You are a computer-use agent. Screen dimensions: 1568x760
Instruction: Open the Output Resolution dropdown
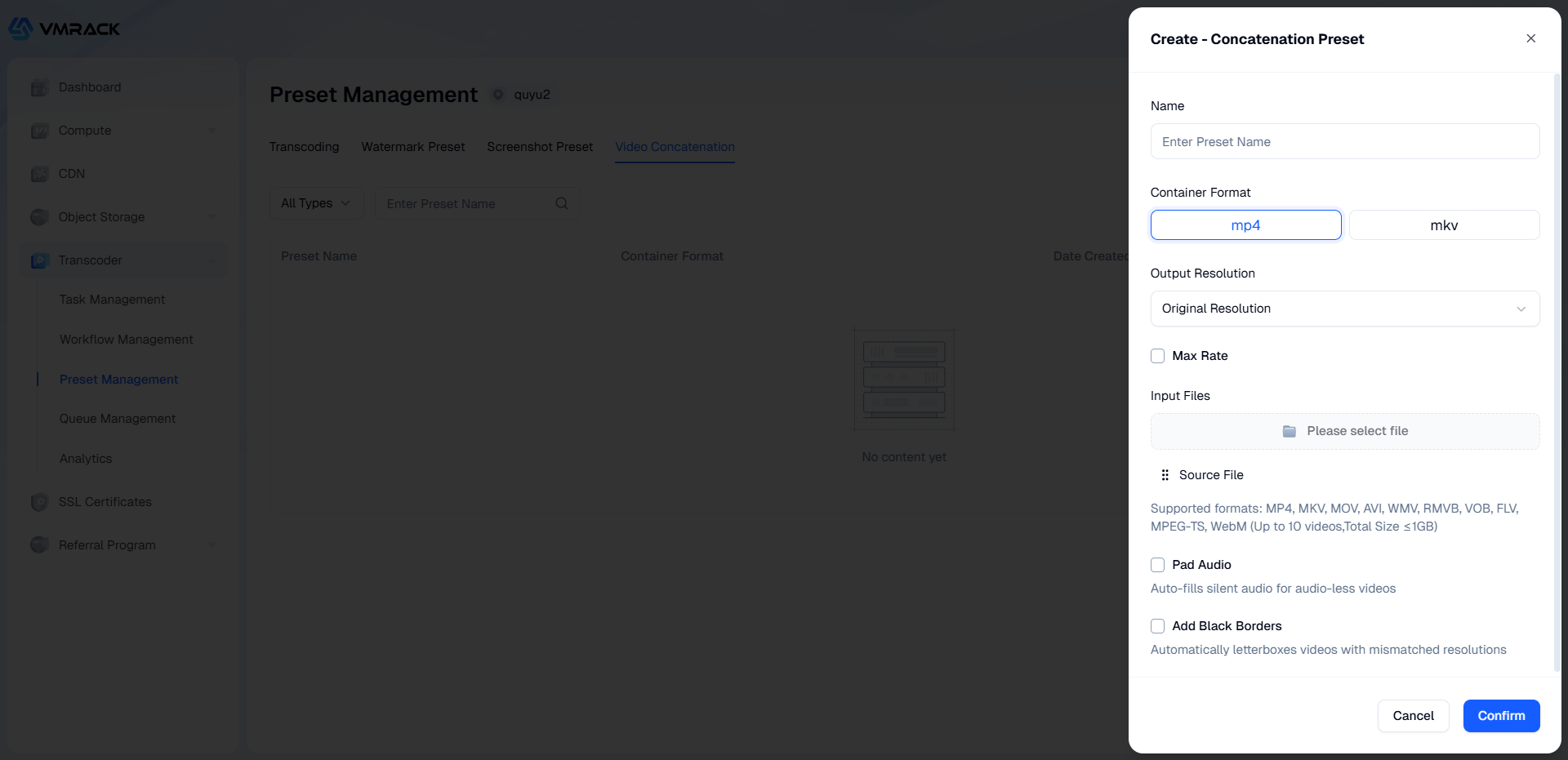(1345, 309)
